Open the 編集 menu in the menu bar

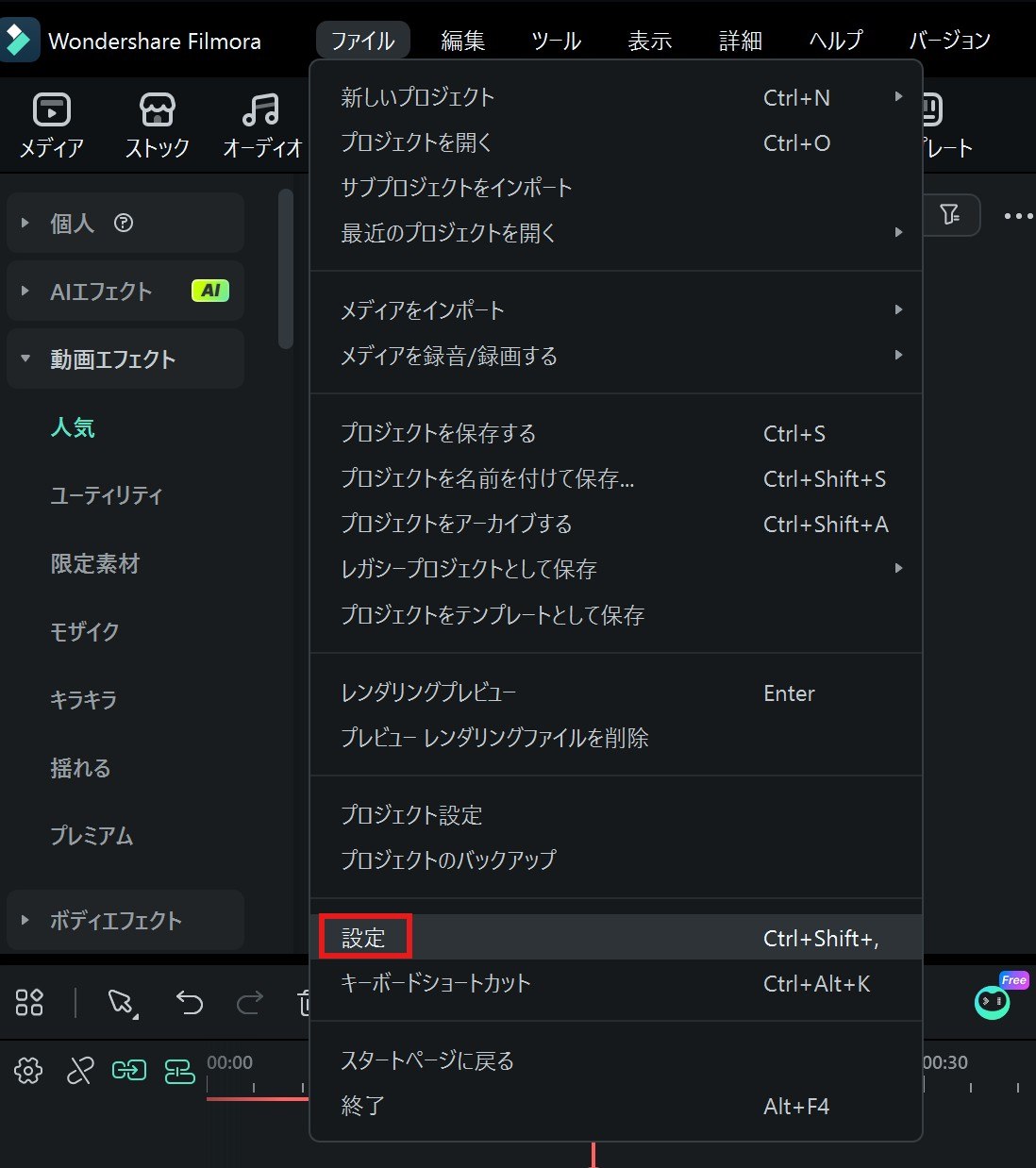coord(463,41)
